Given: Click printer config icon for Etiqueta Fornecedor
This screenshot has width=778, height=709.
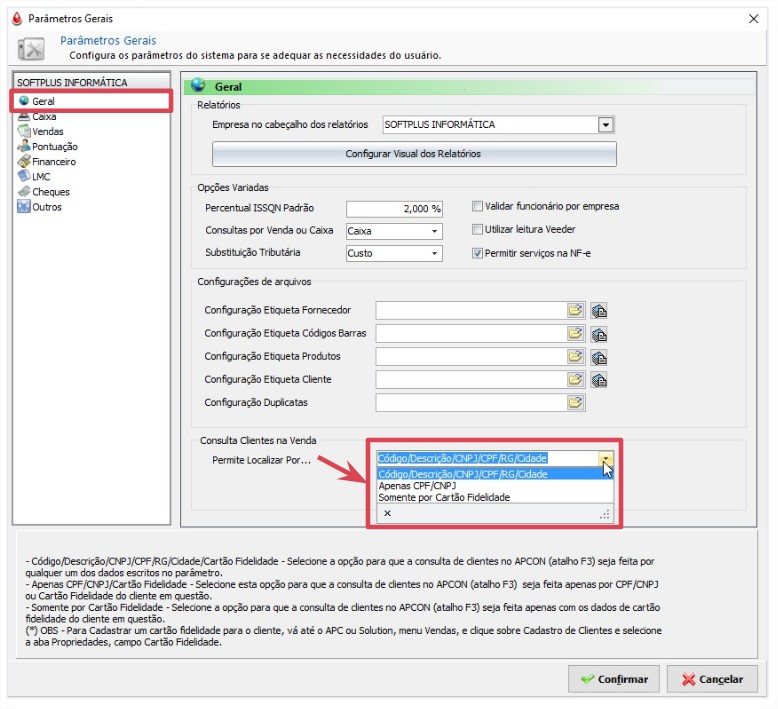Looking at the screenshot, I should click(599, 311).
